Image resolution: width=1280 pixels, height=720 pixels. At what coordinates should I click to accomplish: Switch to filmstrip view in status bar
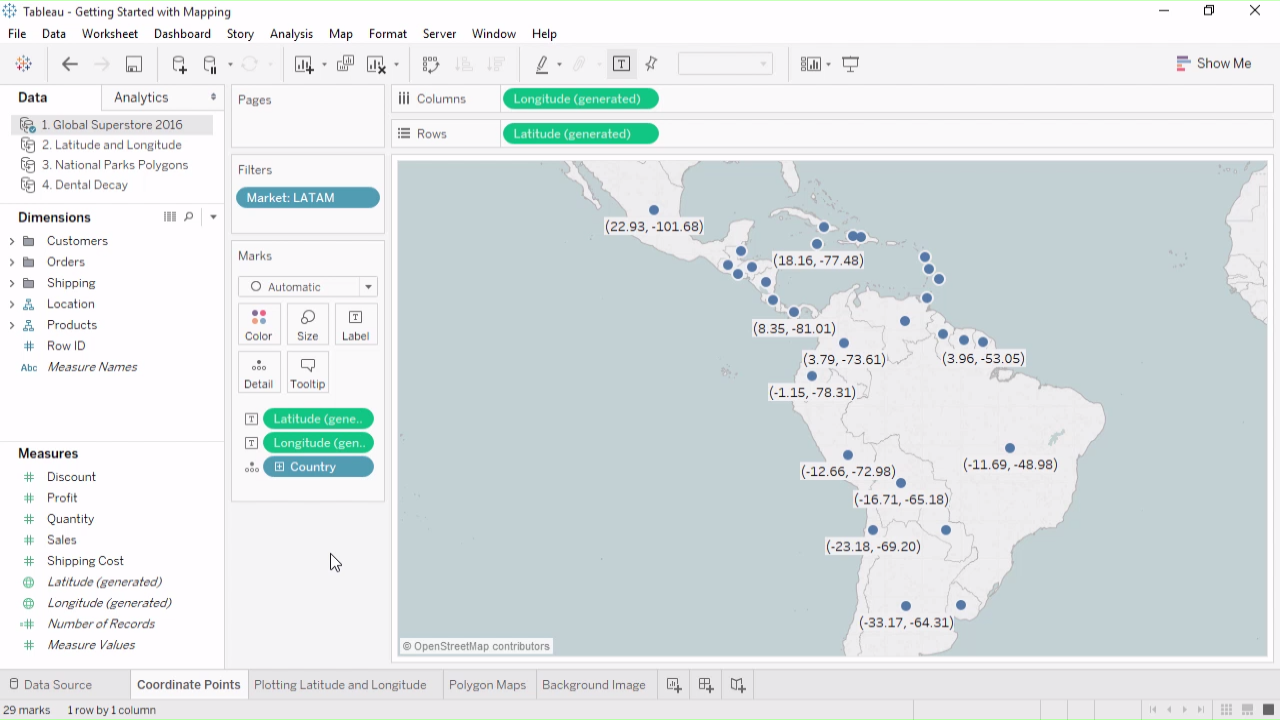1247,710
